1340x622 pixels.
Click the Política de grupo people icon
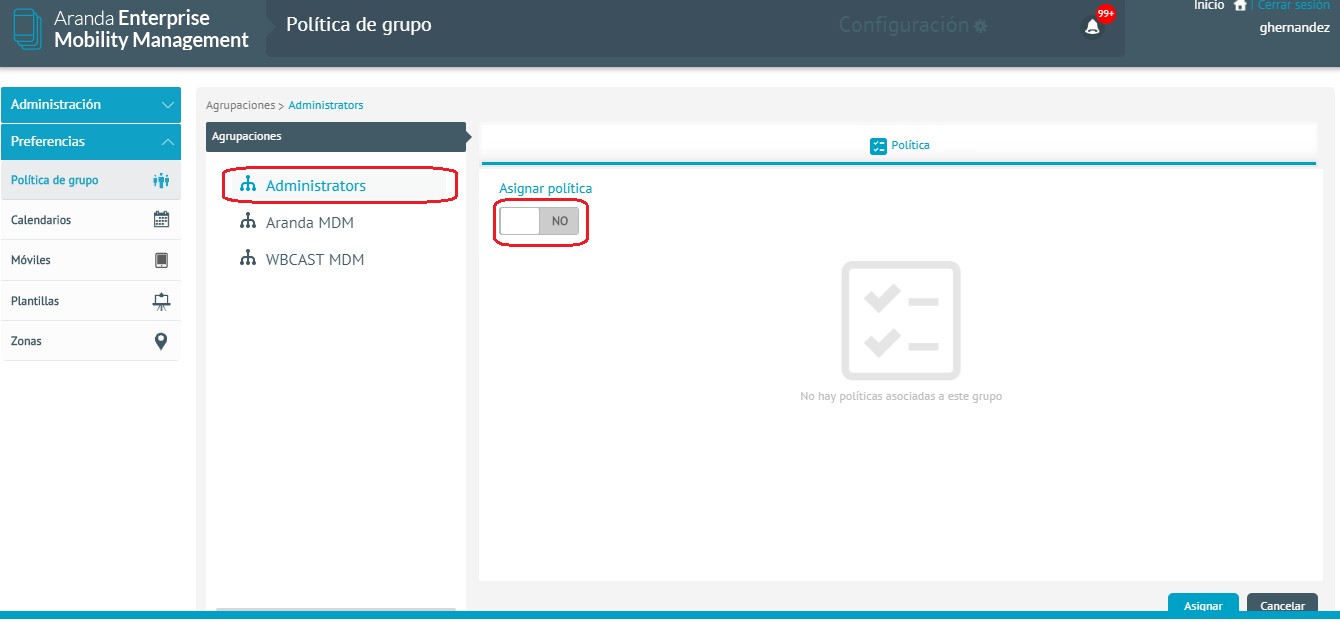point(161,180)
